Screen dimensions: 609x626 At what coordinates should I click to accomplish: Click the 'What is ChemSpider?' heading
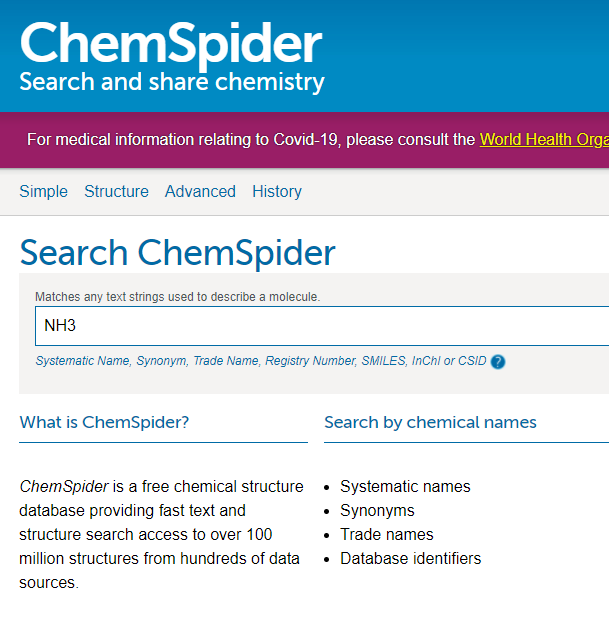click(104, 422)
